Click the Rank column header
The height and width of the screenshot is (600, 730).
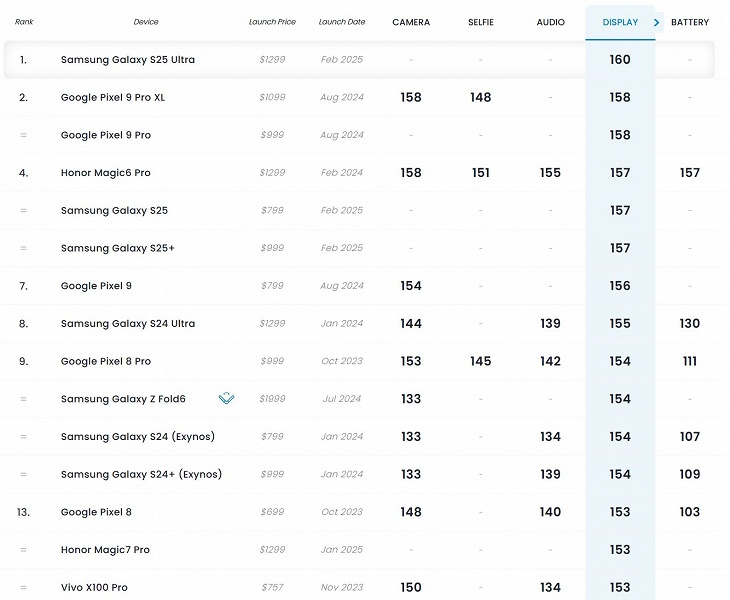(24, 22)
